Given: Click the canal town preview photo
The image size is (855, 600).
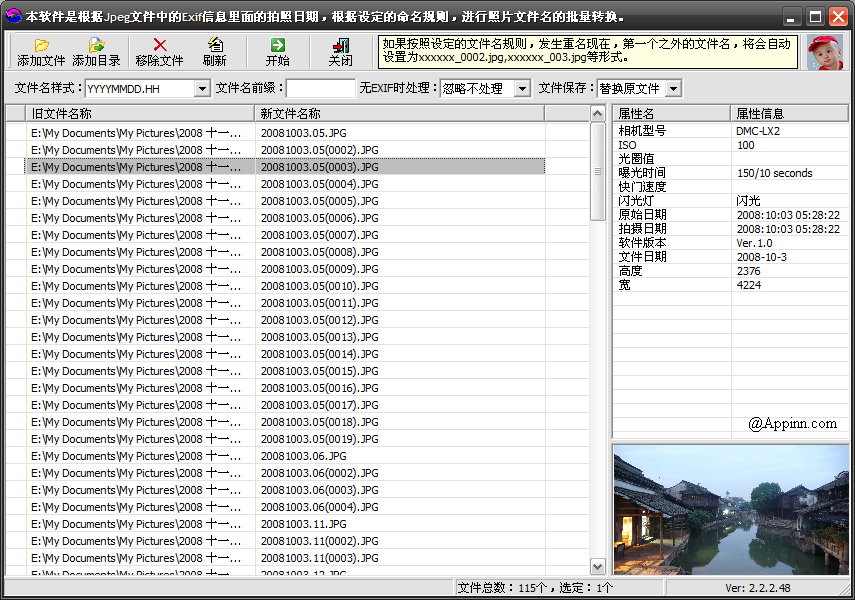Looking at the screenshot, I should pyautogui.click(x=730, y=510).
